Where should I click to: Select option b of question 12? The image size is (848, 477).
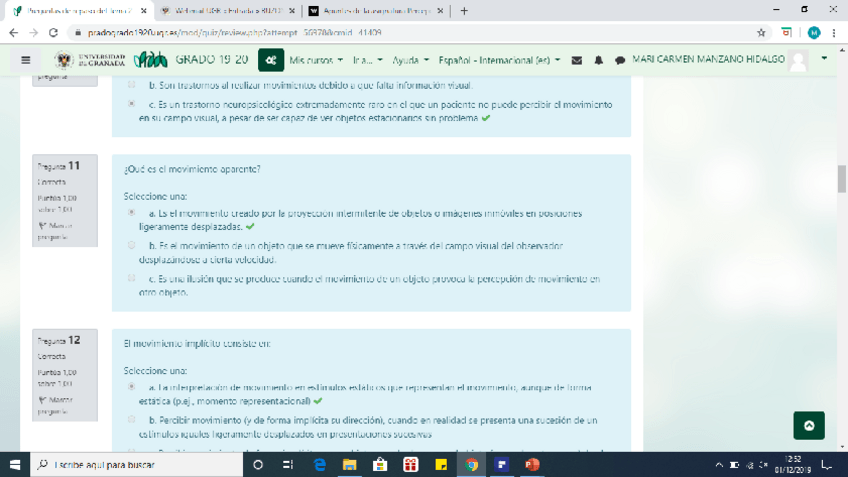[x=131, y=419]
